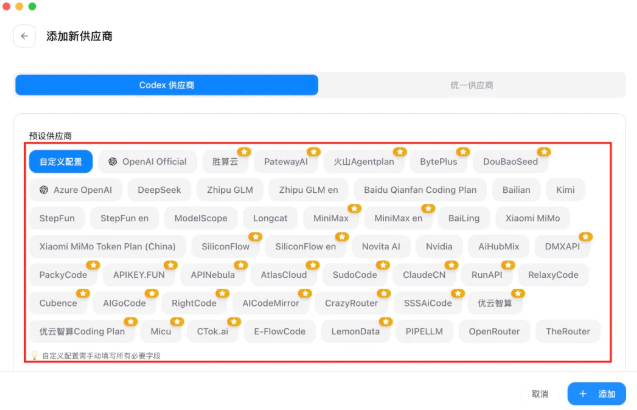The image size is (637, 410).
Task: Select the SiliconFlow preset
Action: pos(225,246)
